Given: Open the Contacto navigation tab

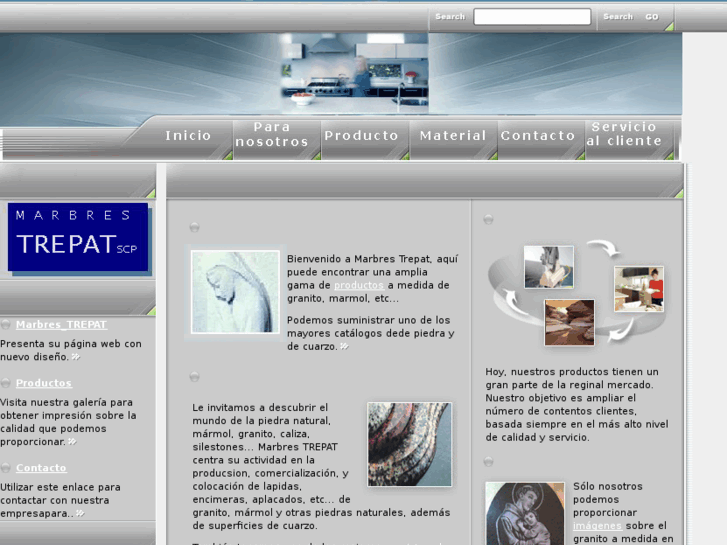Looking at the screenshot, I should (x=538, y=135).
